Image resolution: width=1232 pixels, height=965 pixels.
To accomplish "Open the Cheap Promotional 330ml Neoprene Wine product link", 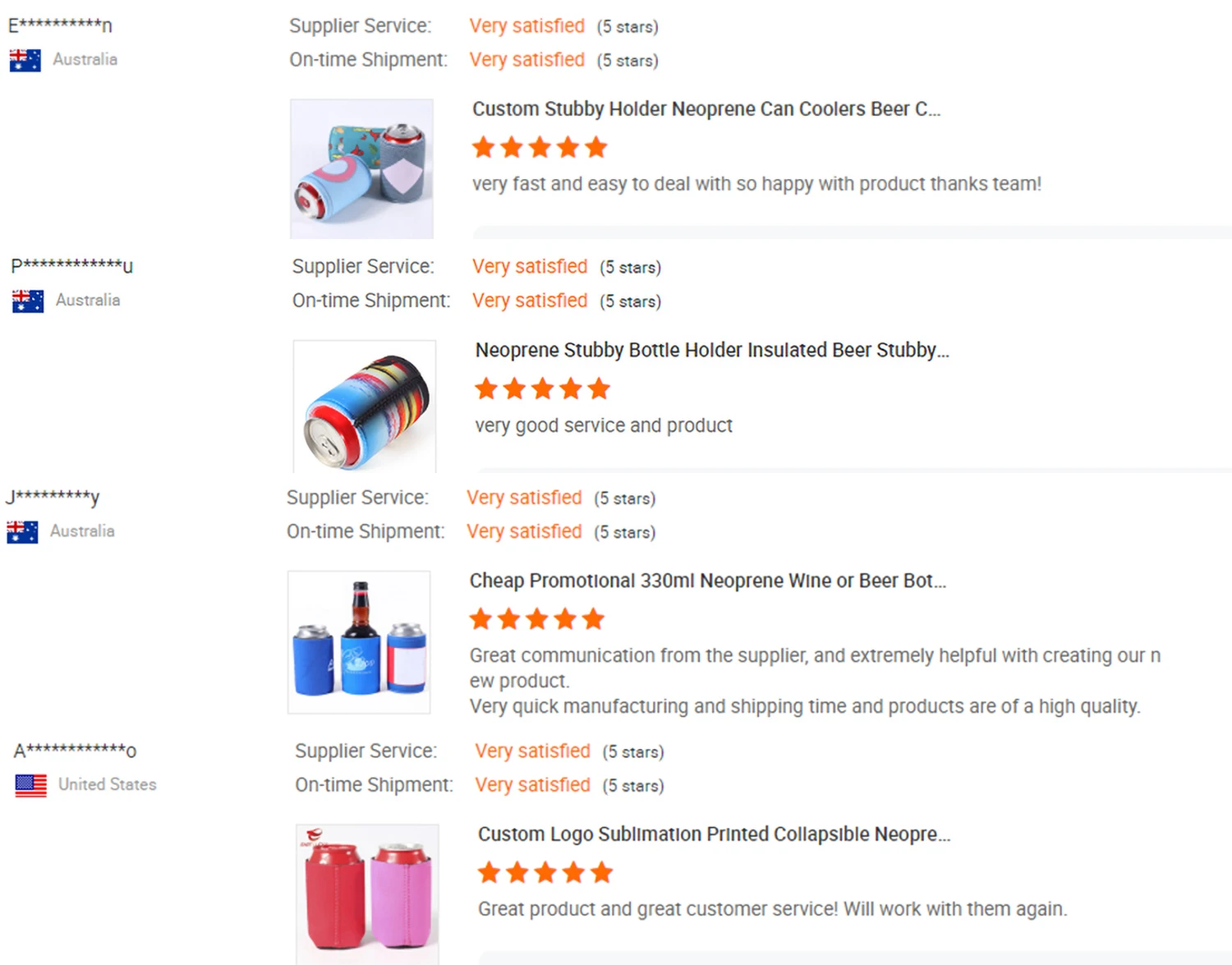I will pyautogui.click(x=707, y=581).
